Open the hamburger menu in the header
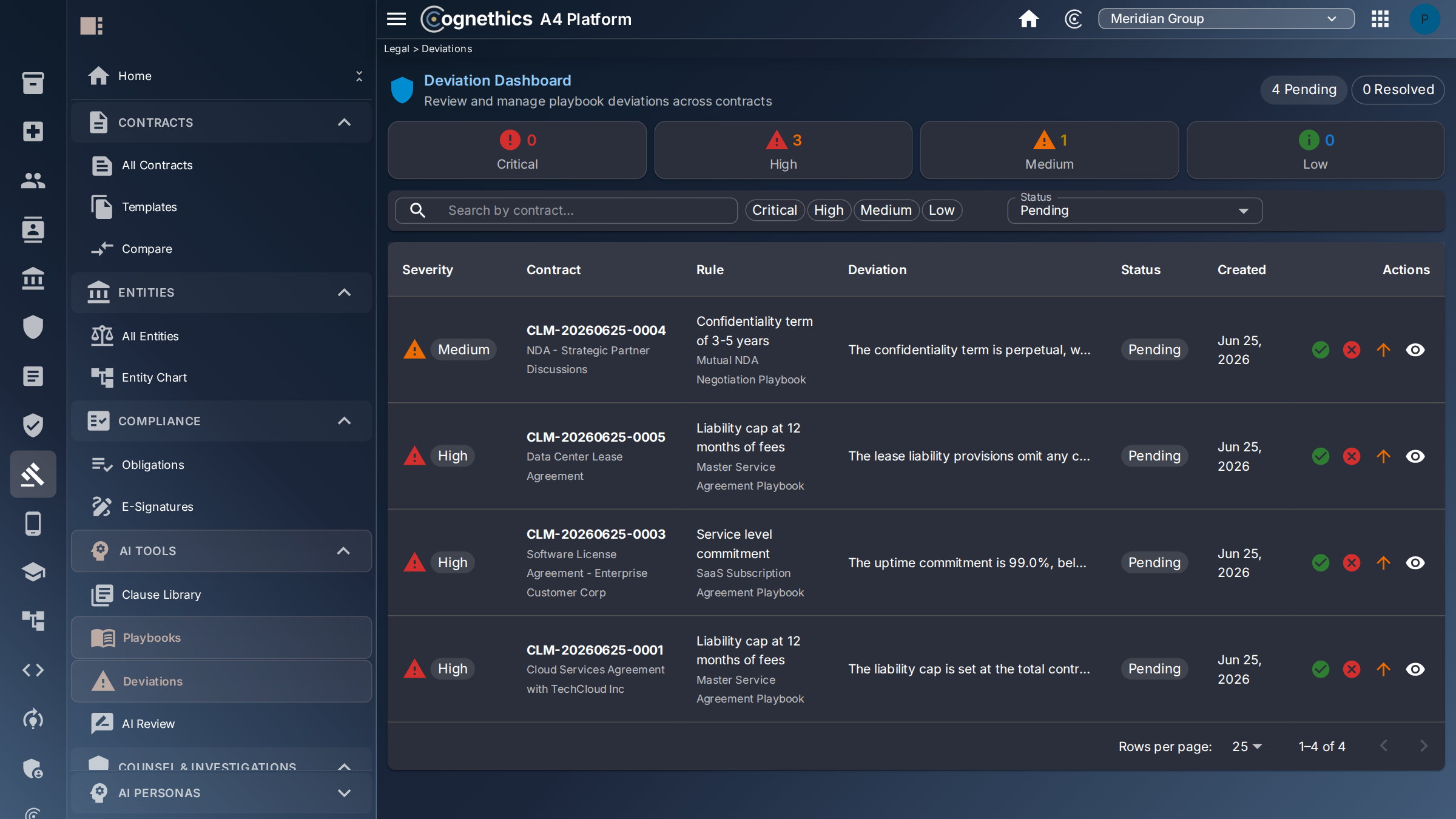This screenshot has width=1456, height=819. coord(396,19)
